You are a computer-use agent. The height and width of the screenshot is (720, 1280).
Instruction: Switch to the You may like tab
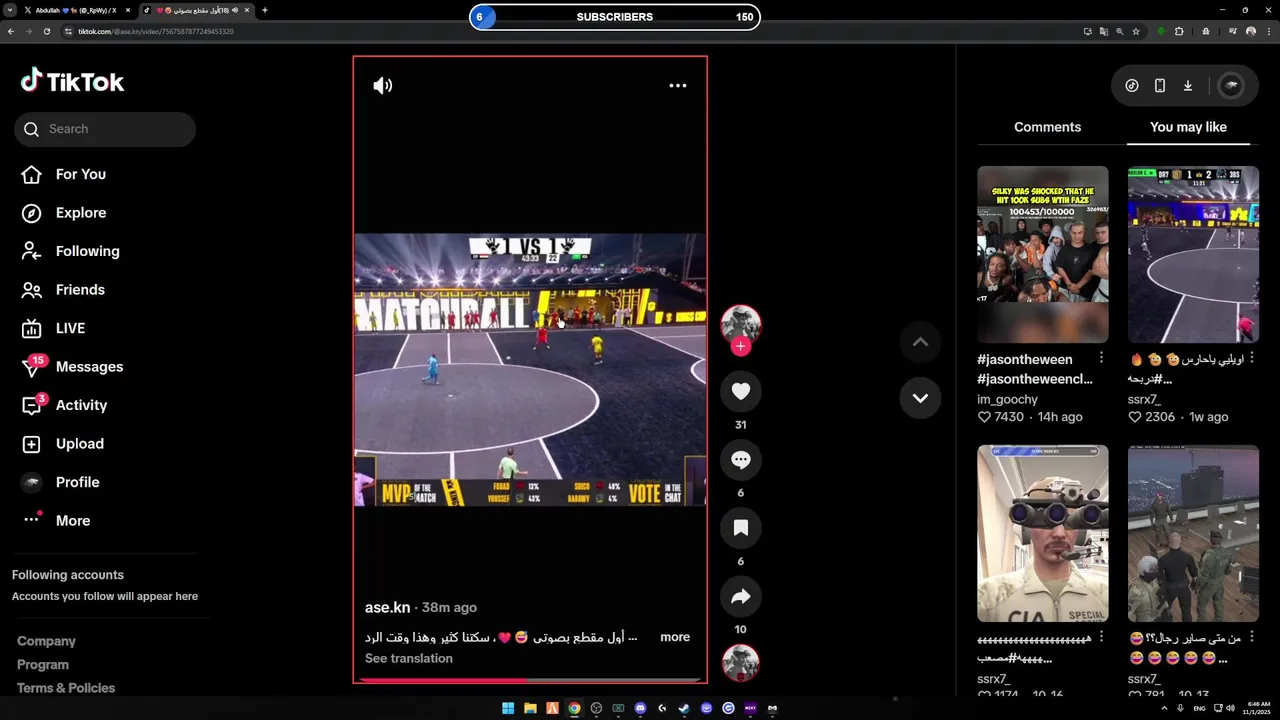coord(1188,127)
